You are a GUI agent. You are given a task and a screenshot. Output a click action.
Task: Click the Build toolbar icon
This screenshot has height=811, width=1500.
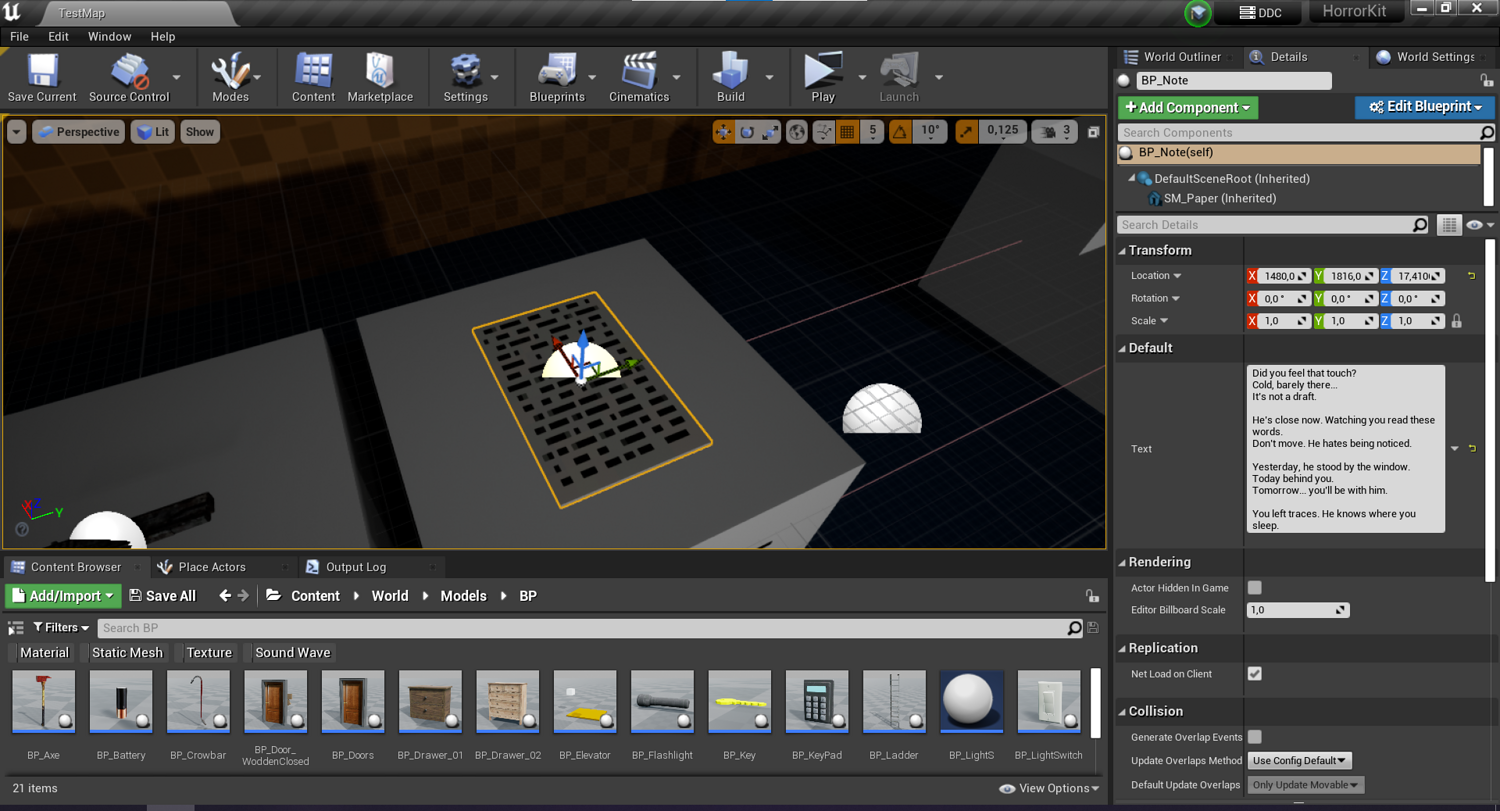(730, 78)
